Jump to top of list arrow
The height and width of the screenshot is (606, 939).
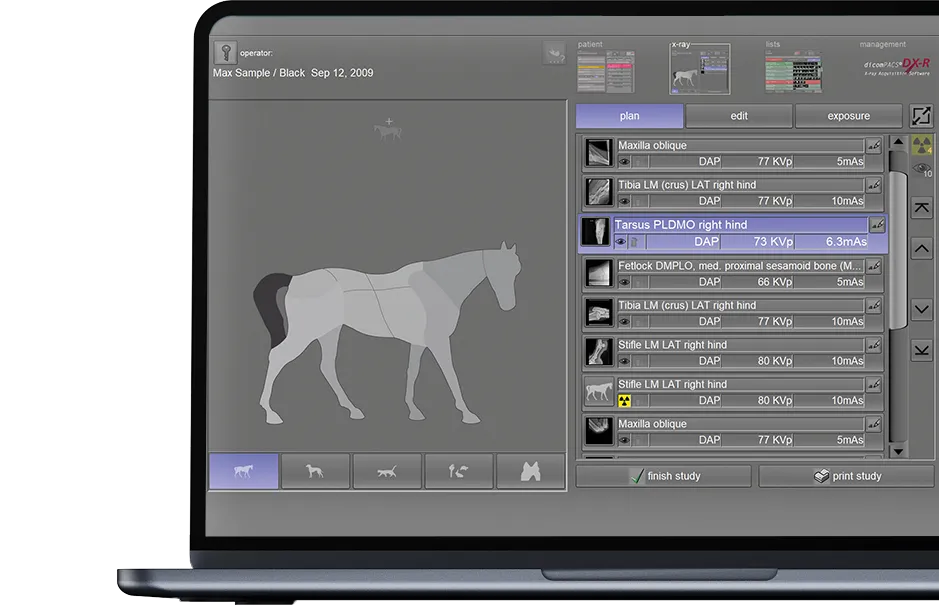coord(922,208)
